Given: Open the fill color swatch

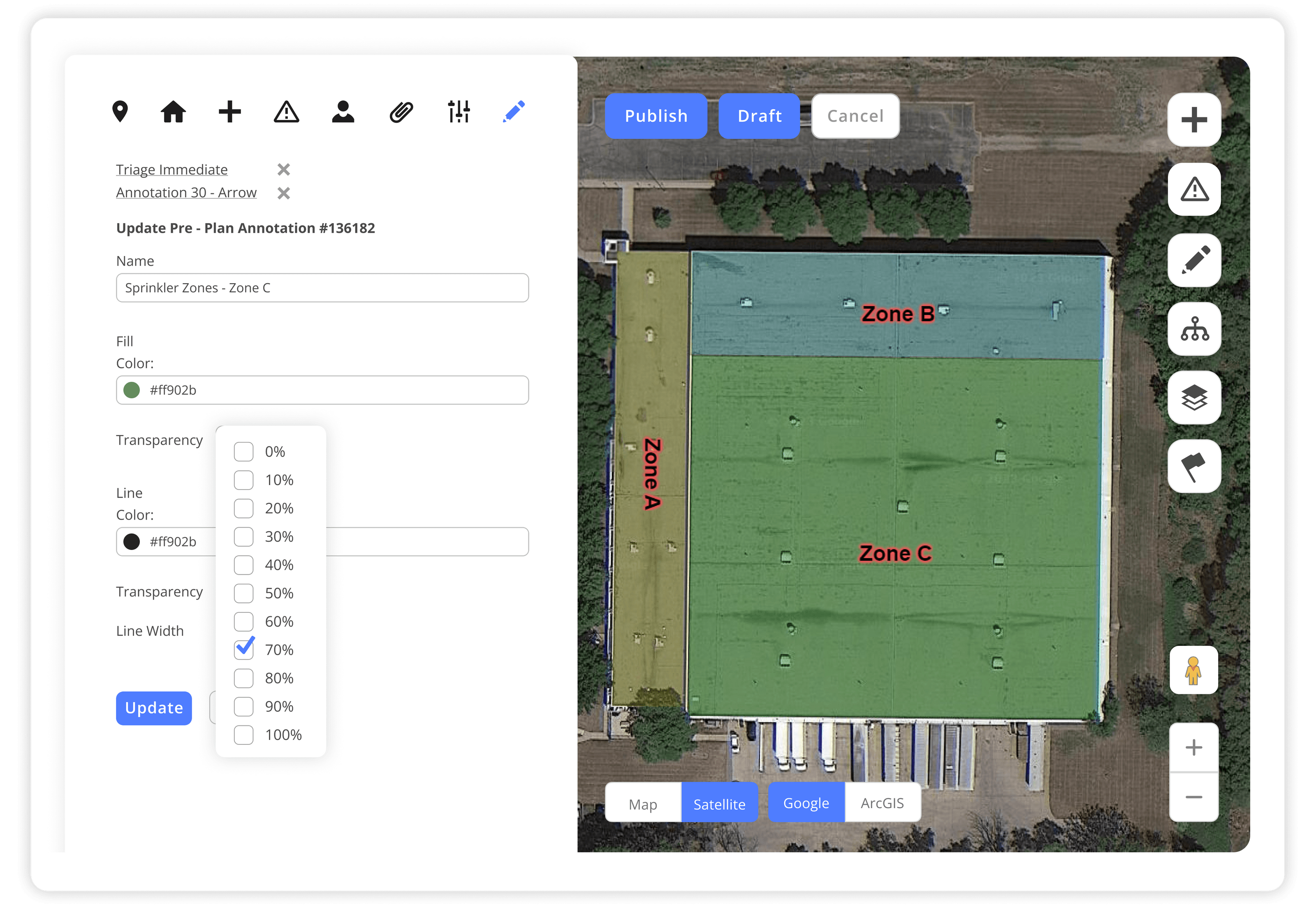Looking at the screenshot, I should (132, 390).
